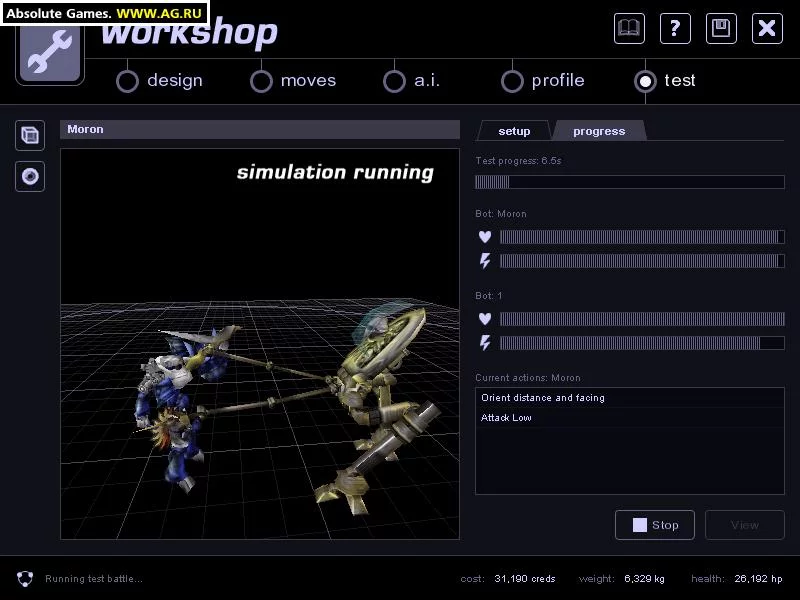
Task: Click Bot 1's energy bar
Action: tap(642, 343)
